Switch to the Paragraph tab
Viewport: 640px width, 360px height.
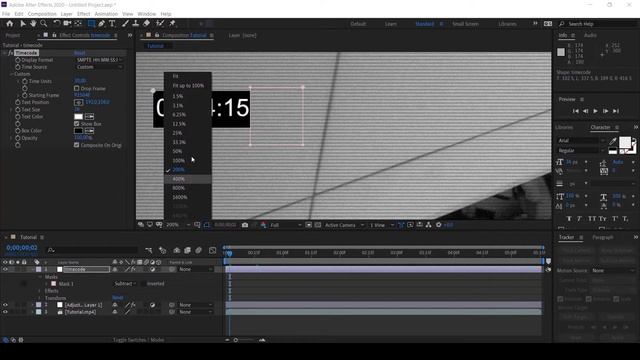[x=602, y=237]
